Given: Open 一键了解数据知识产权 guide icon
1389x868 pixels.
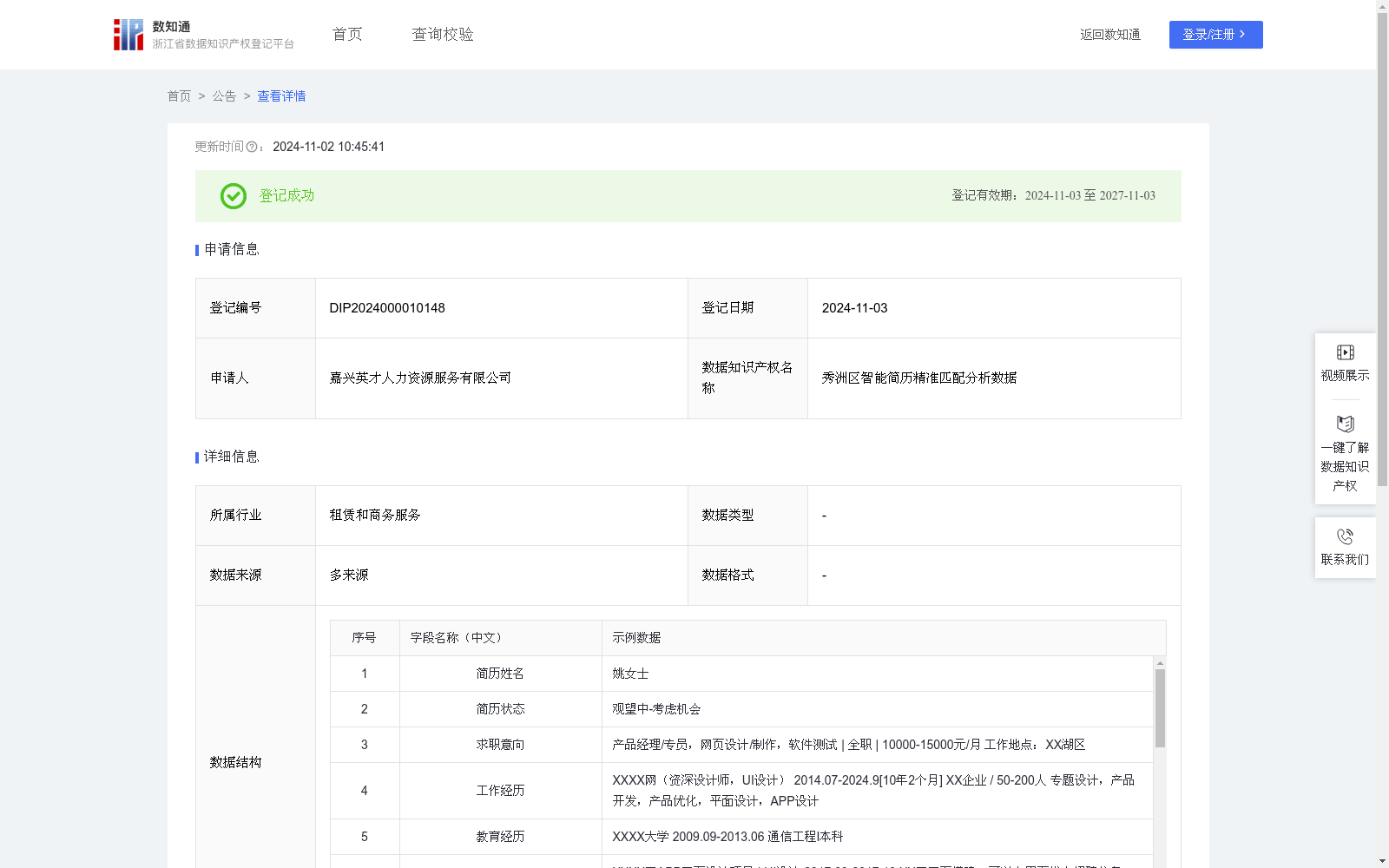Looking at the screenshot, I should click(1345, 424).
